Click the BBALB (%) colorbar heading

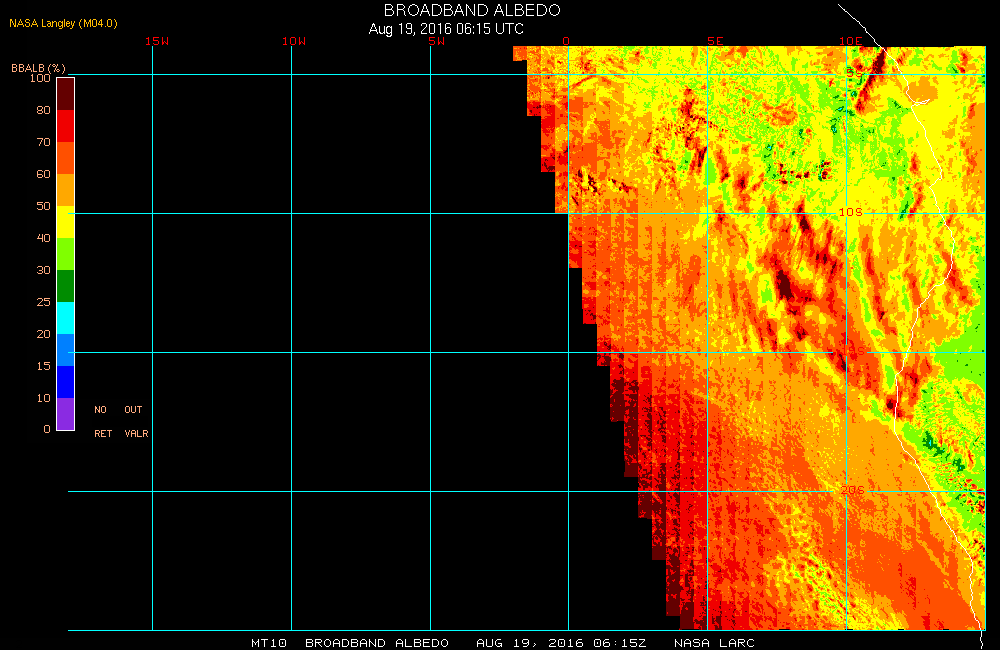tap(38, 67)
